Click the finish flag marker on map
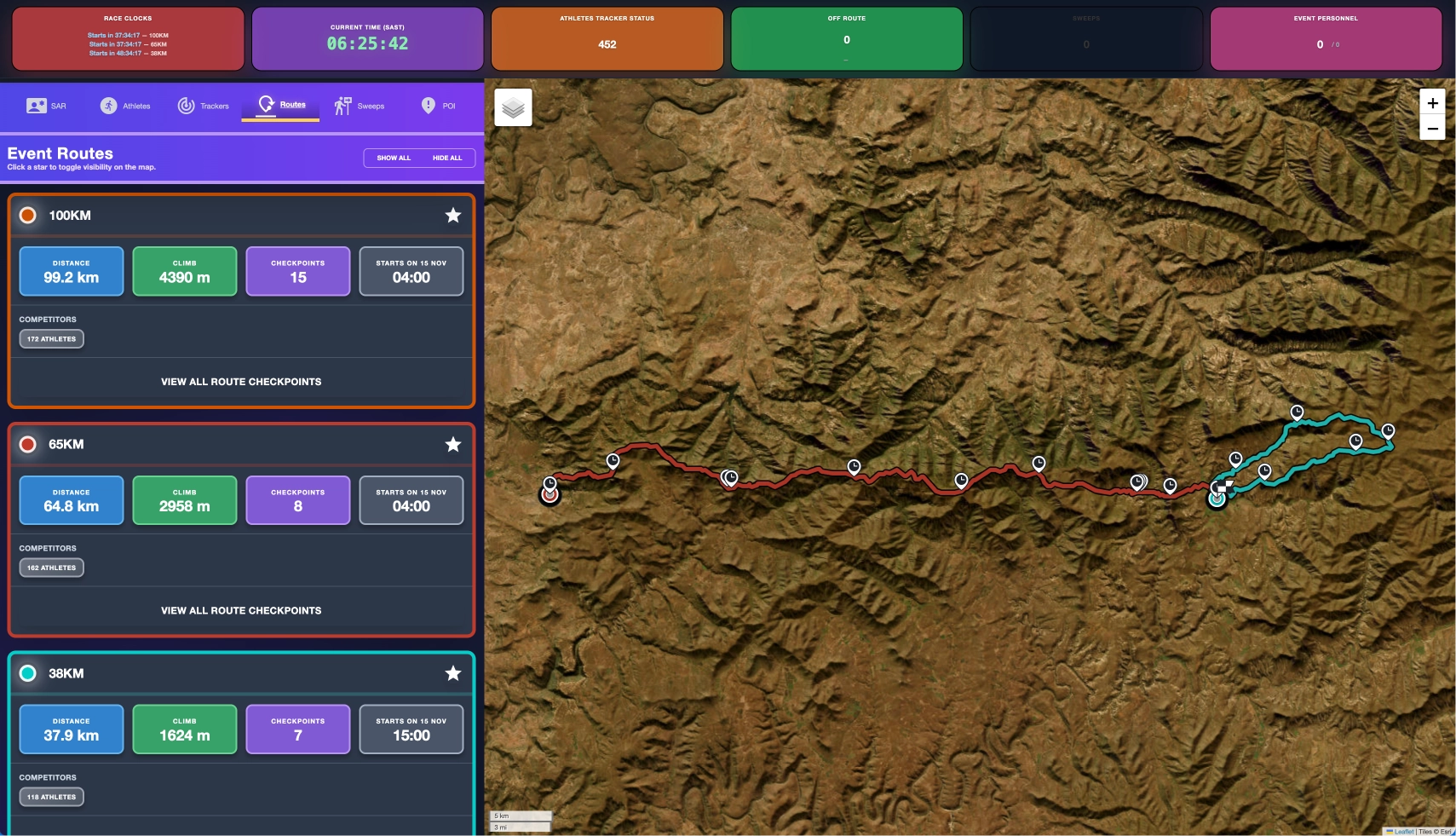The height and width of the screenshot is (836, 1456). pyautogui.click(x=1223, y=487)
